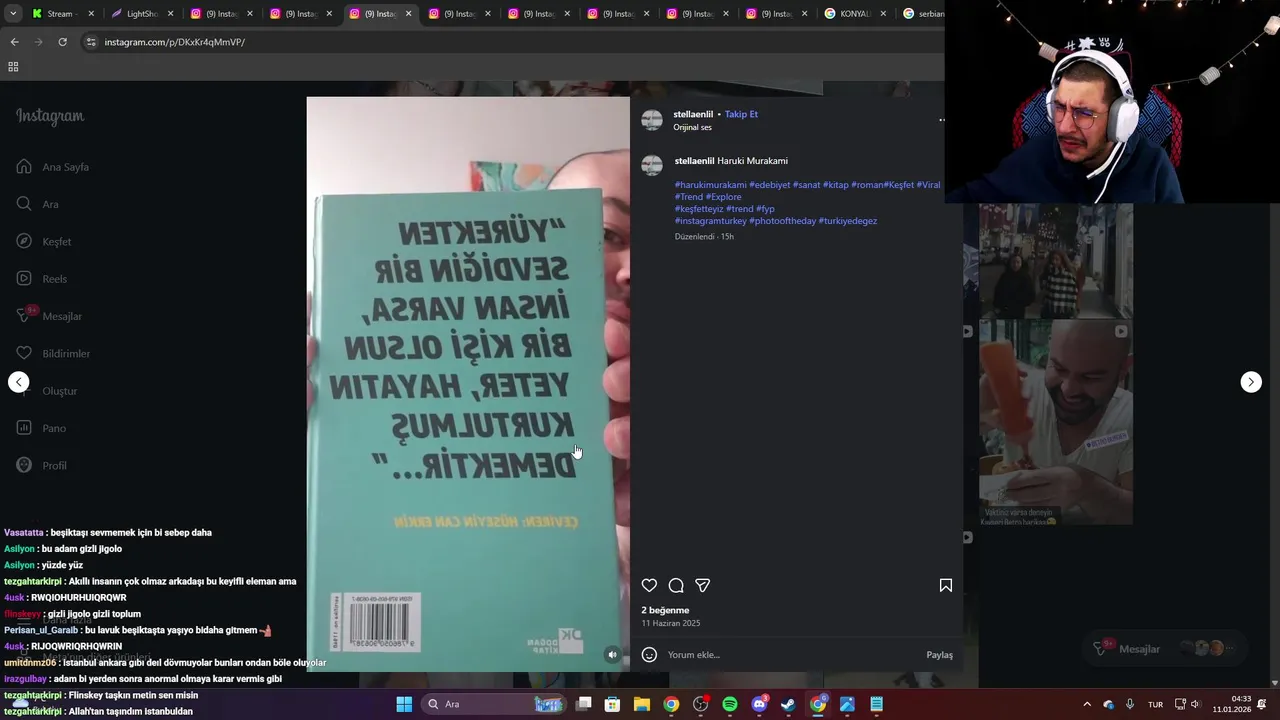Click the microphone icon in system tray
Viewport: 1280px width, 720px height.
click(1130, 704)
